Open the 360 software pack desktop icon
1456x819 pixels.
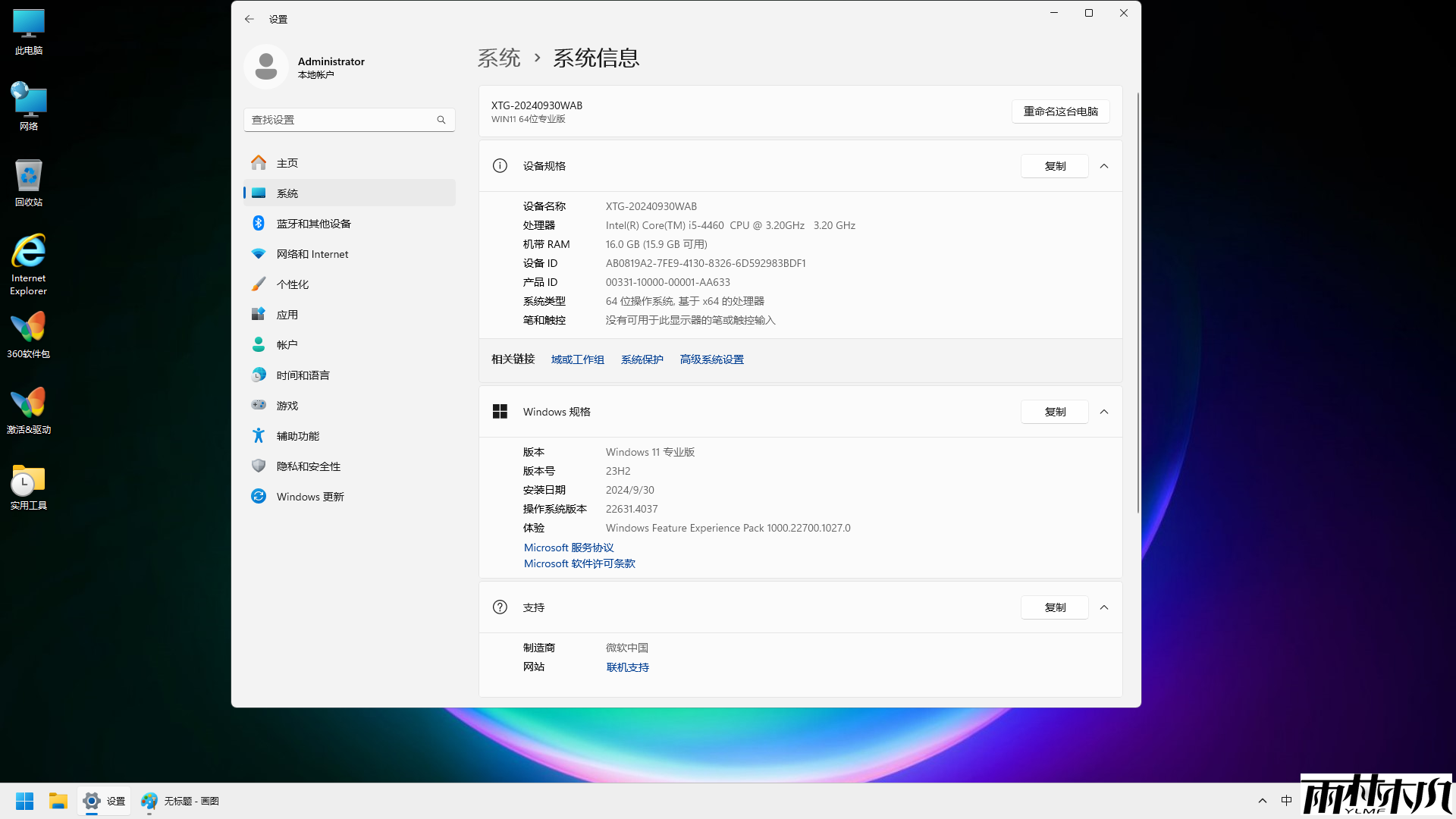(28, 334)
